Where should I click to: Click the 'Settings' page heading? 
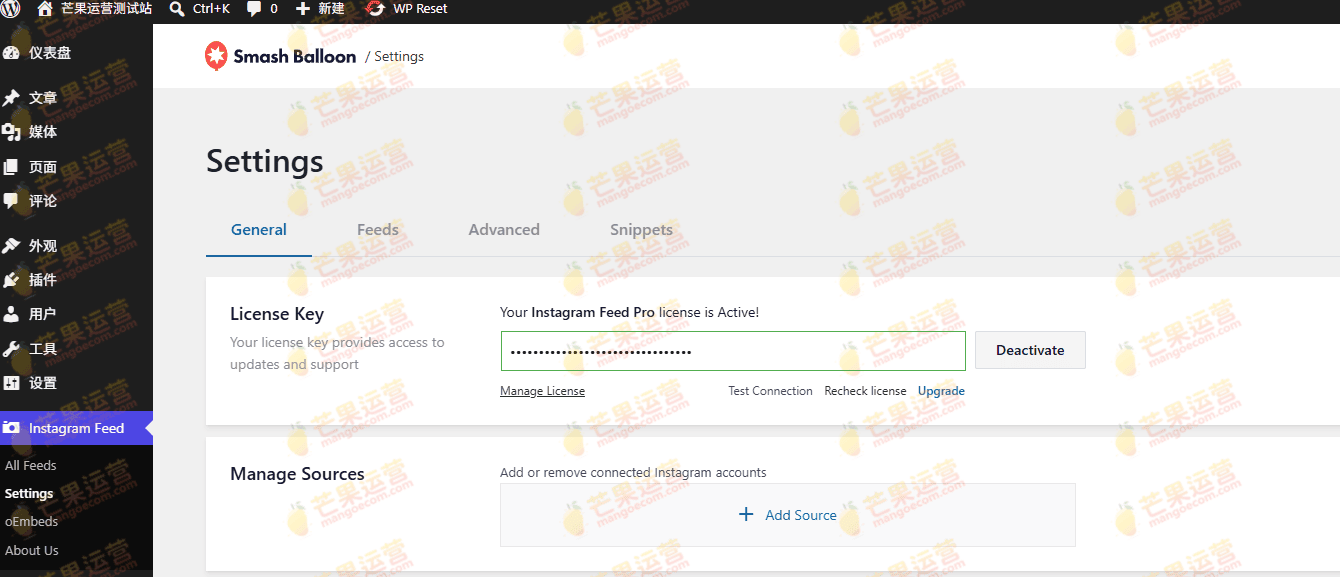[x=265, y=162]
